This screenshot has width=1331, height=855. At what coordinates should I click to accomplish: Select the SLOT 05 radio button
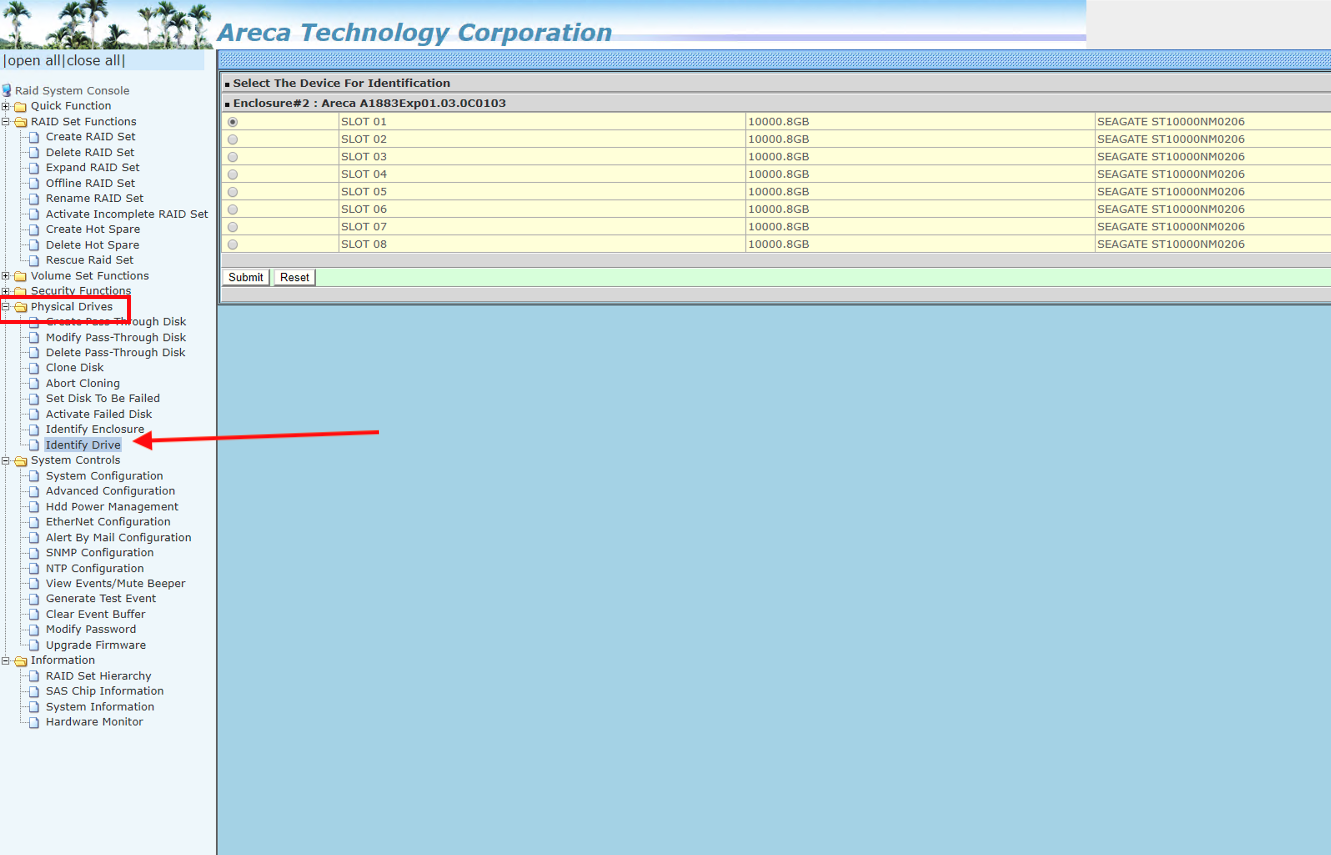point(233,192)
